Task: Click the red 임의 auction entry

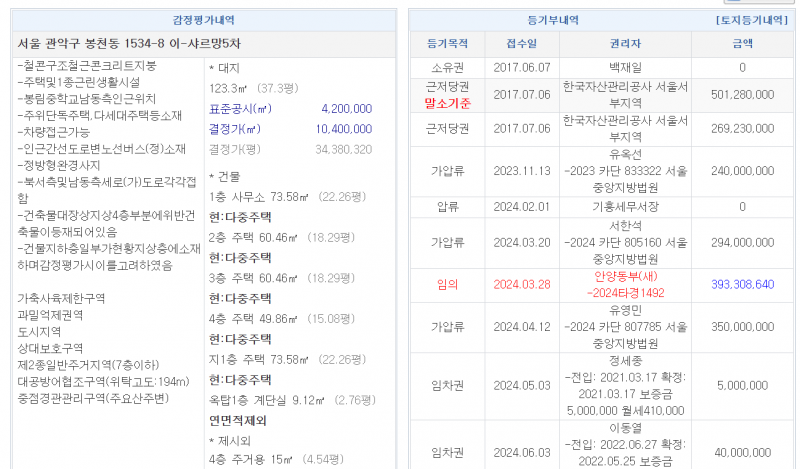Action: [447, 284]
